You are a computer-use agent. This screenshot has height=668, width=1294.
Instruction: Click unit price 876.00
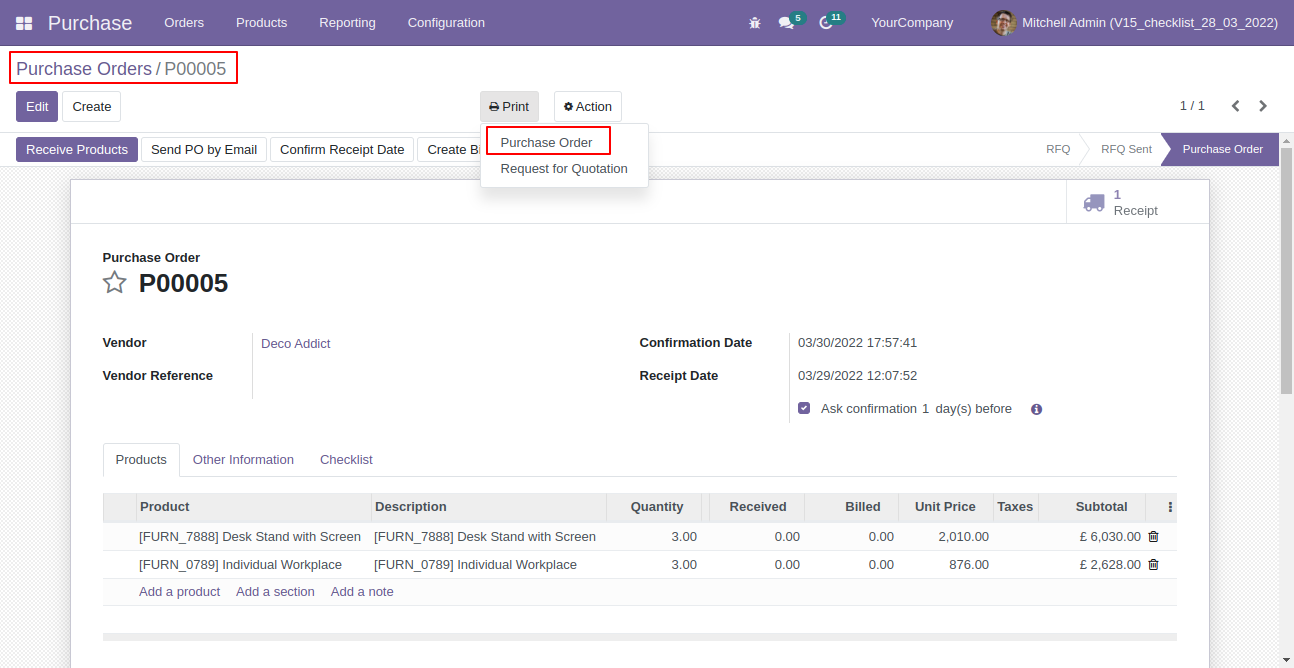coord(969,565)
